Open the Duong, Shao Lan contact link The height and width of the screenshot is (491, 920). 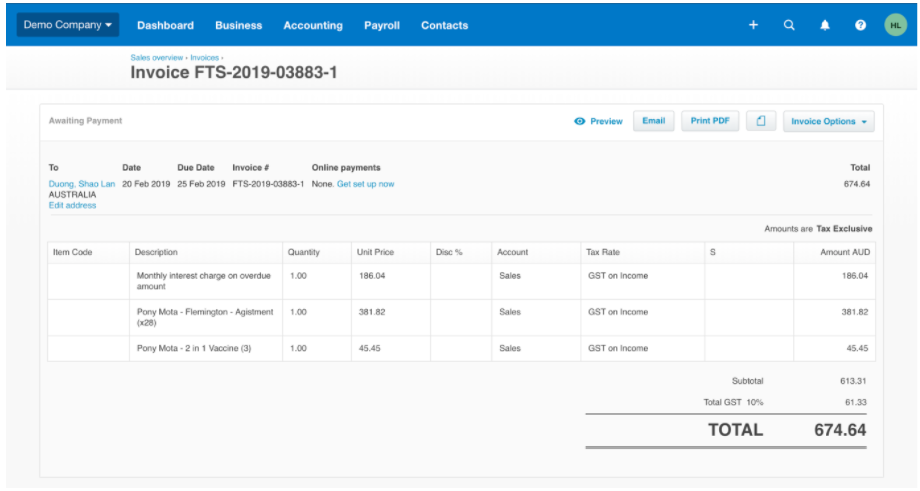click(x=82, y=184)
